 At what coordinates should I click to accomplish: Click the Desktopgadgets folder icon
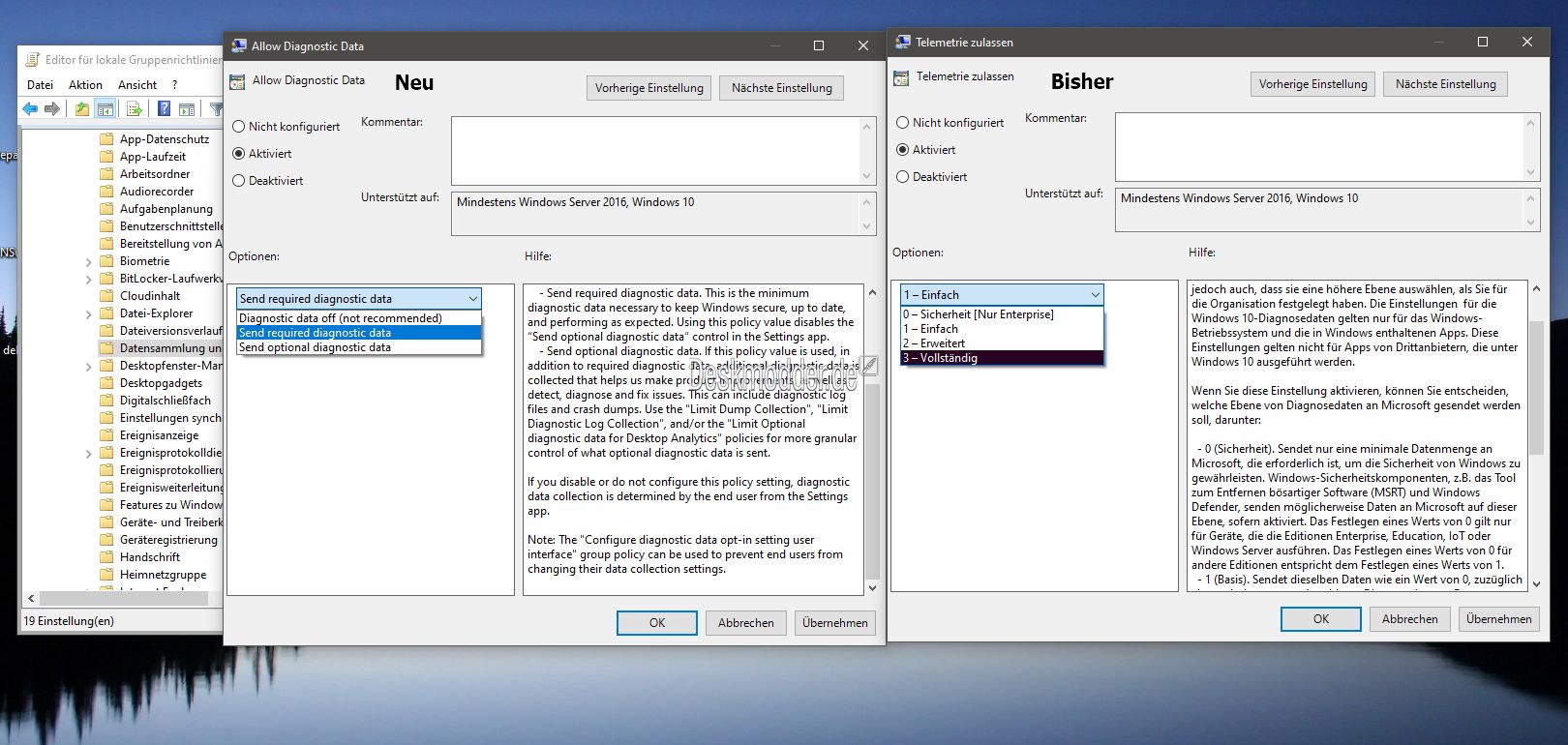tap(106, 383)
